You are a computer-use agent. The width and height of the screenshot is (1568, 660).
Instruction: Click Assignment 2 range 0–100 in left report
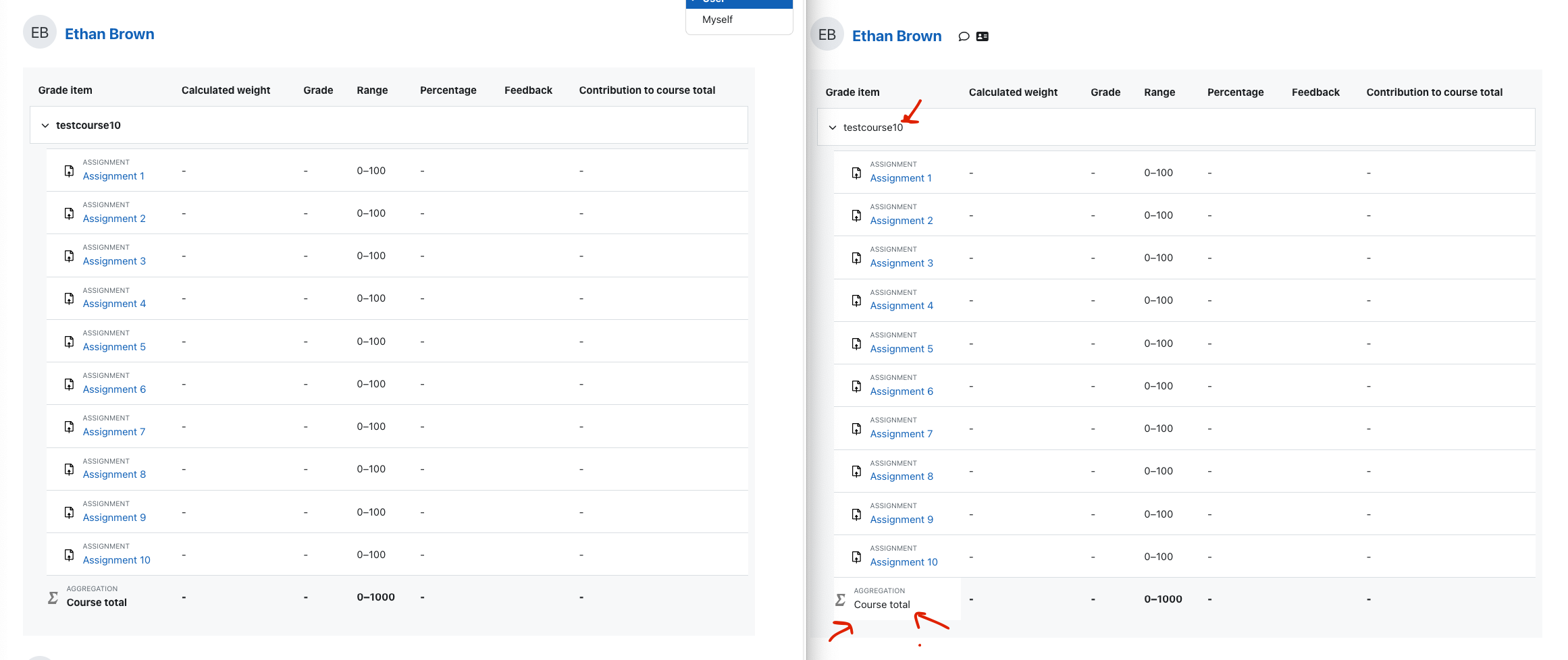pos(371,213)
